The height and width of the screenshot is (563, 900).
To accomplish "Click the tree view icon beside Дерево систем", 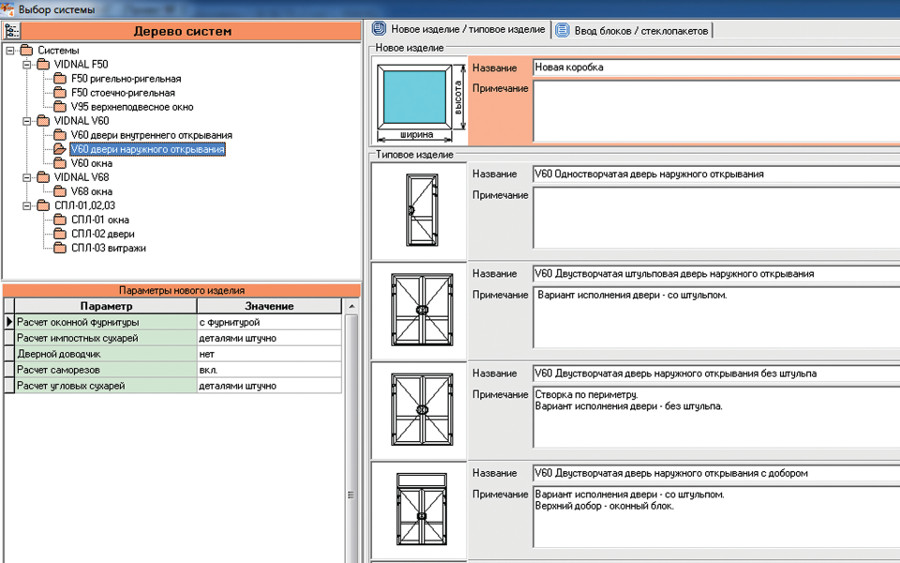I will [11, 31].
